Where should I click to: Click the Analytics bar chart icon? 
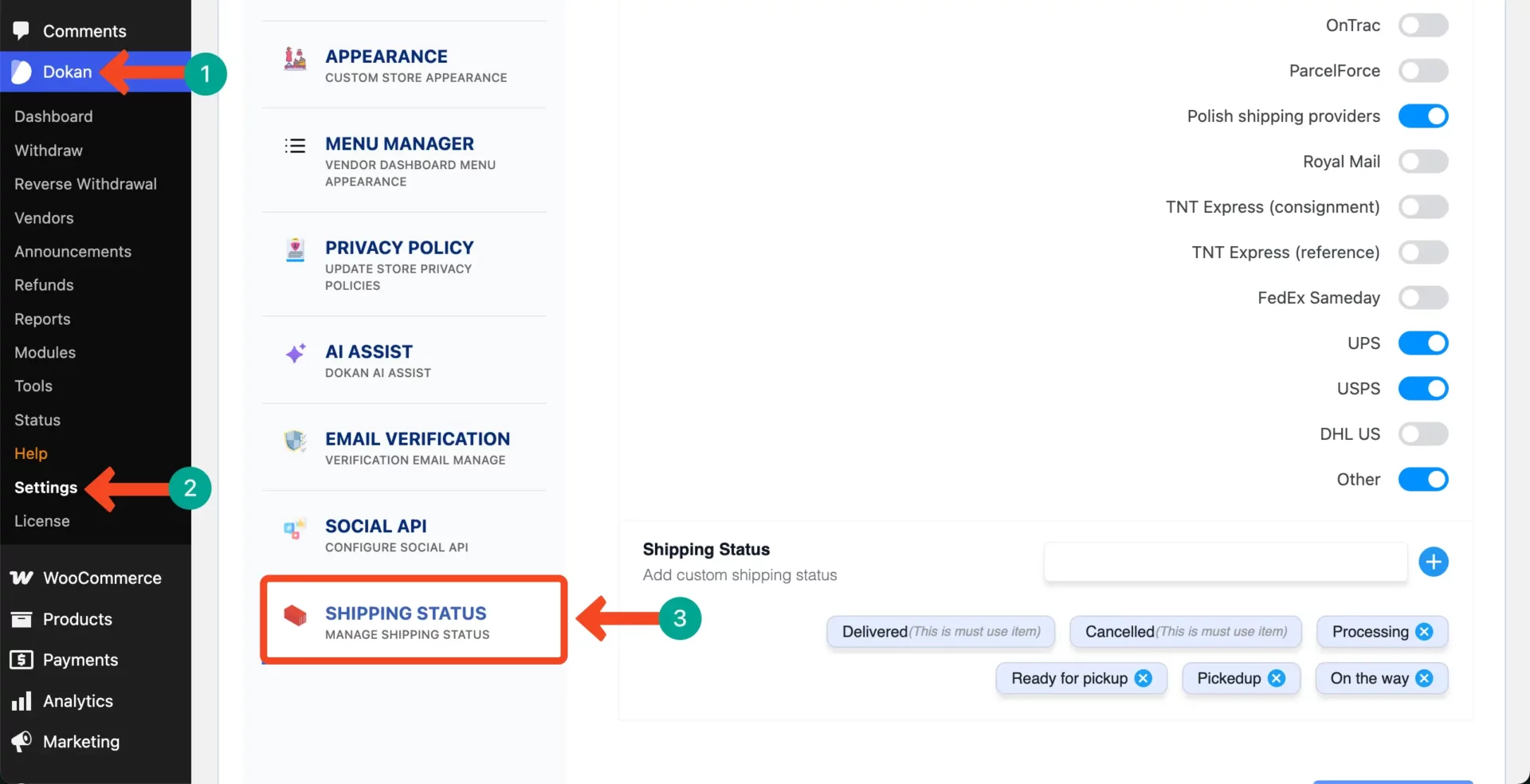pos(22,701)
